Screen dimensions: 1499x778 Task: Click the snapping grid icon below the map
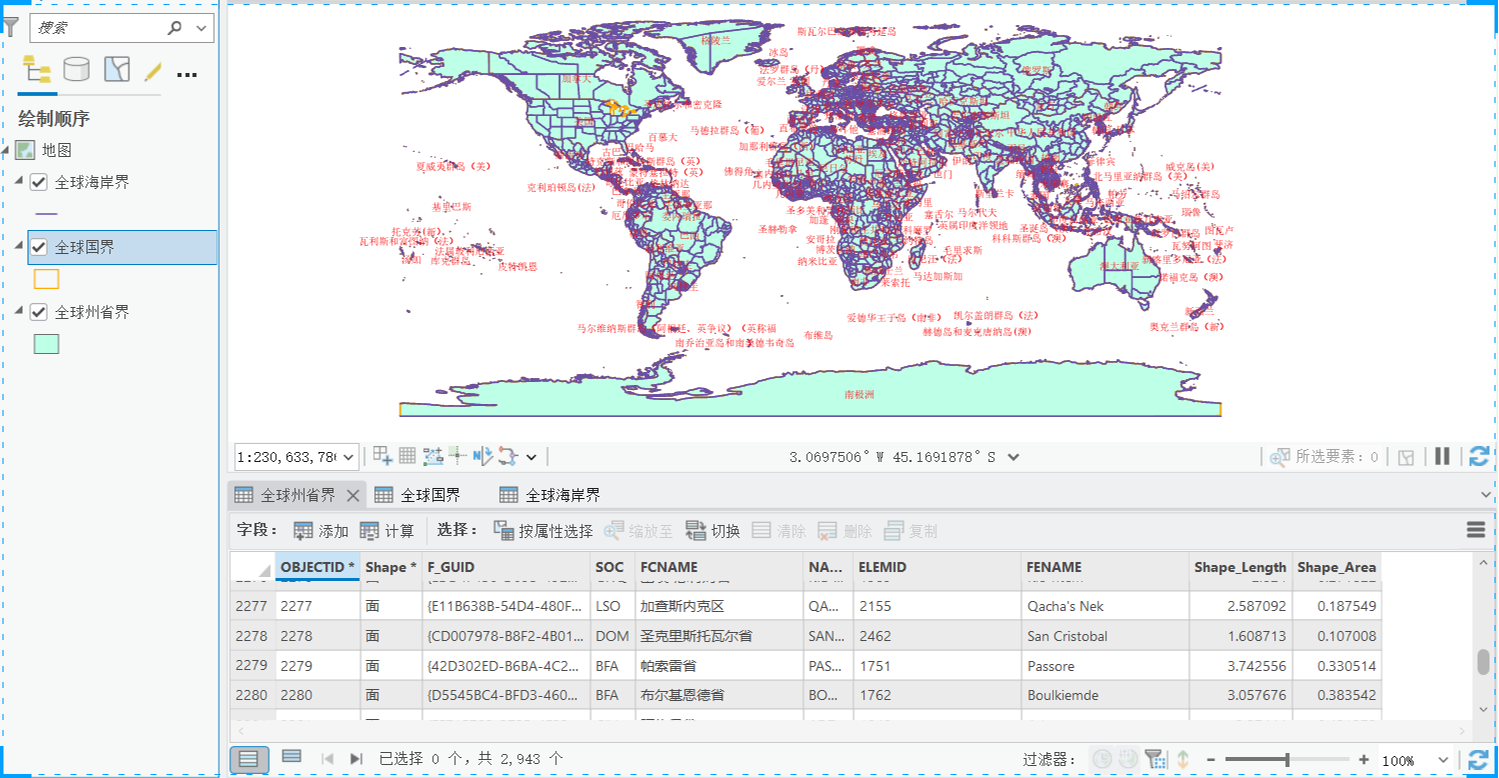click(407, 456)
